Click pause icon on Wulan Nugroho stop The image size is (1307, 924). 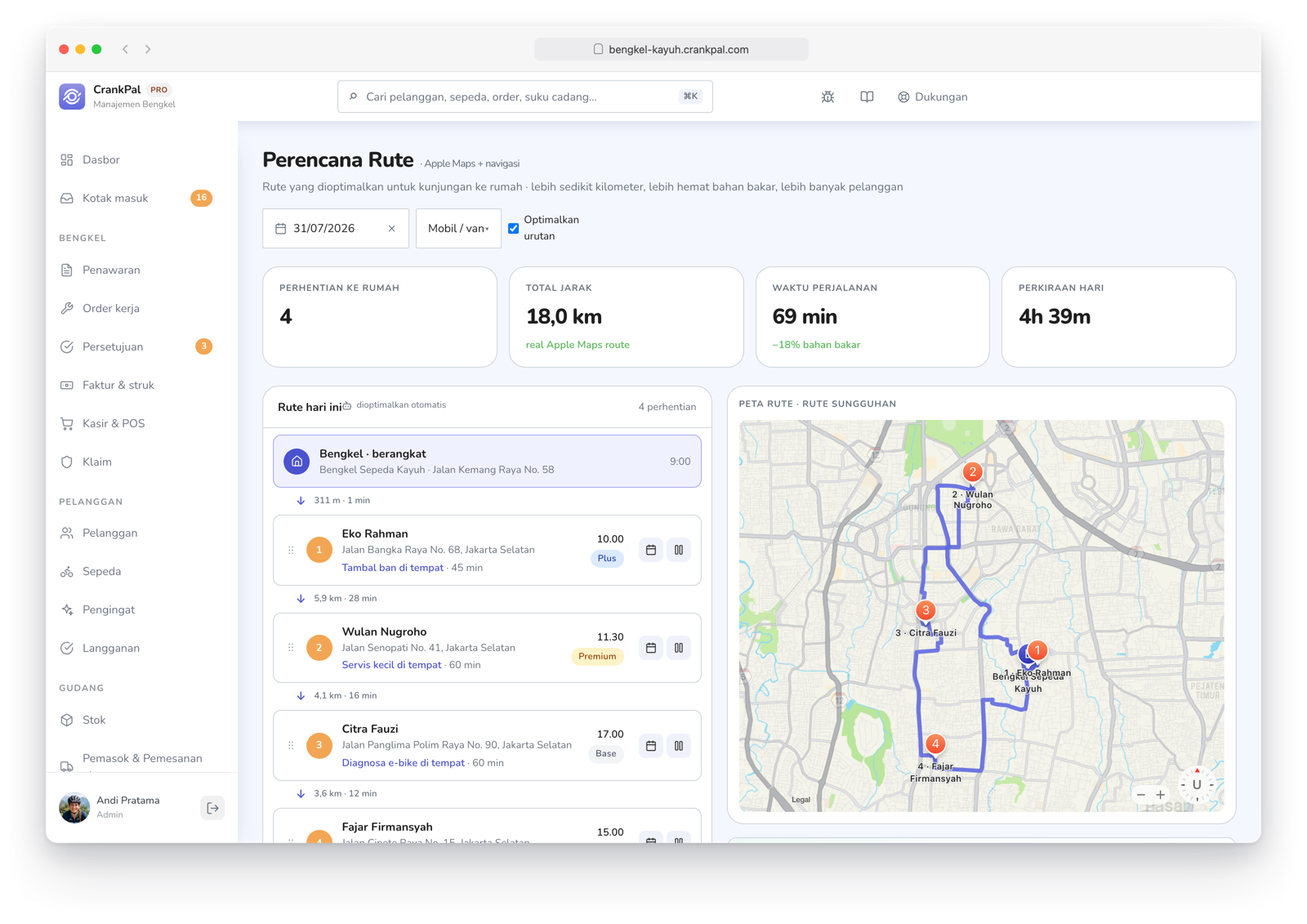pos(679,648)
